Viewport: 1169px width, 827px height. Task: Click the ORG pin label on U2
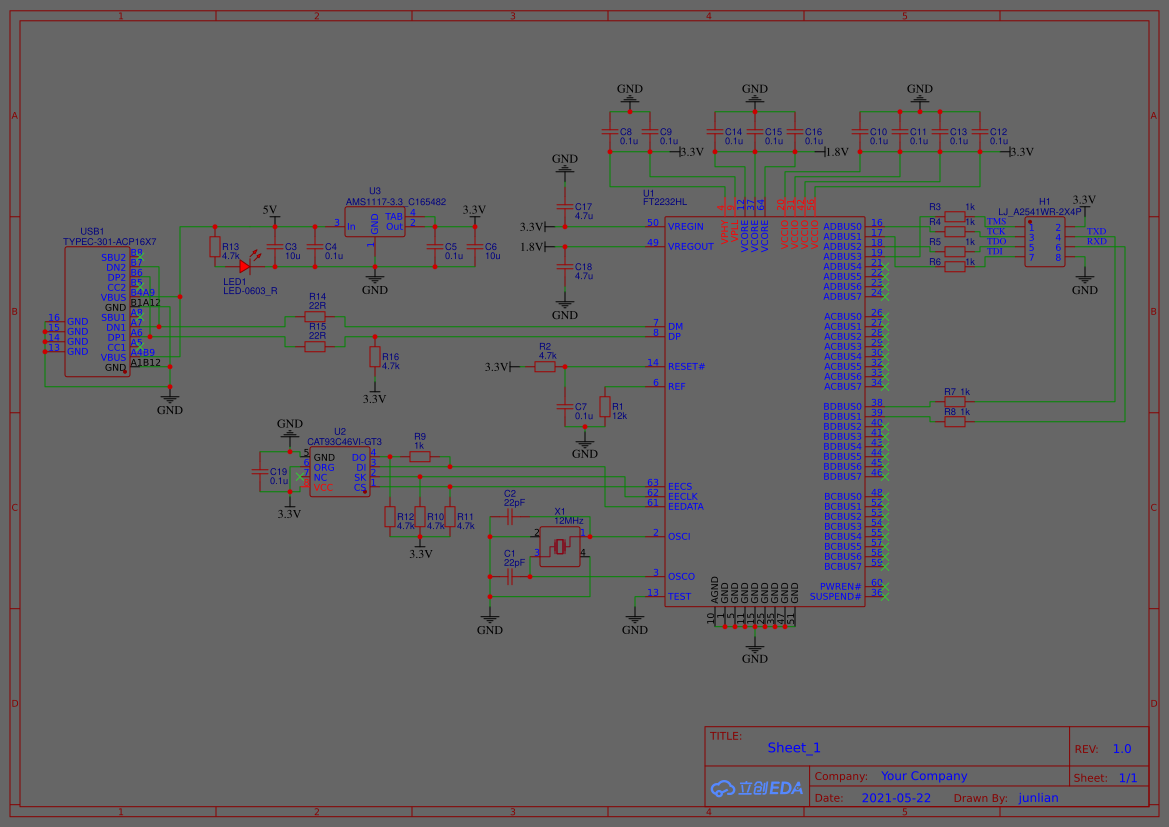[324, 468]
